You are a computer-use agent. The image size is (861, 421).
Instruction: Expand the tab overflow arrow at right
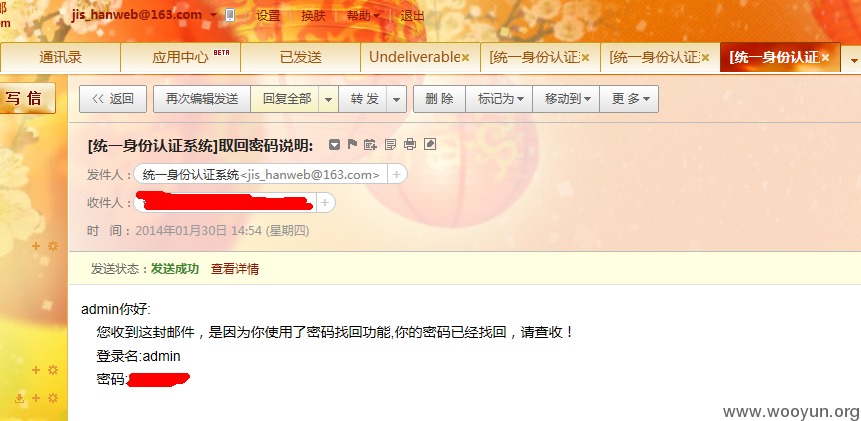(x=854, y=59)
